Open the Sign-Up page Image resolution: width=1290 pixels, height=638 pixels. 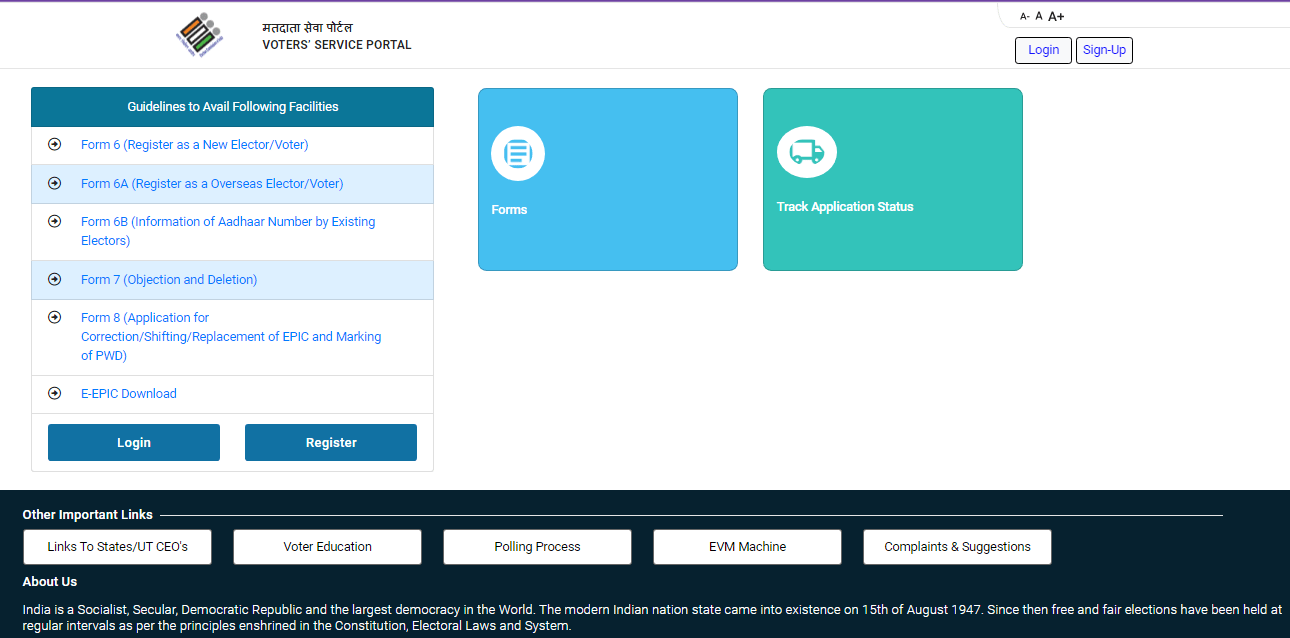[x=1104, y=49]
